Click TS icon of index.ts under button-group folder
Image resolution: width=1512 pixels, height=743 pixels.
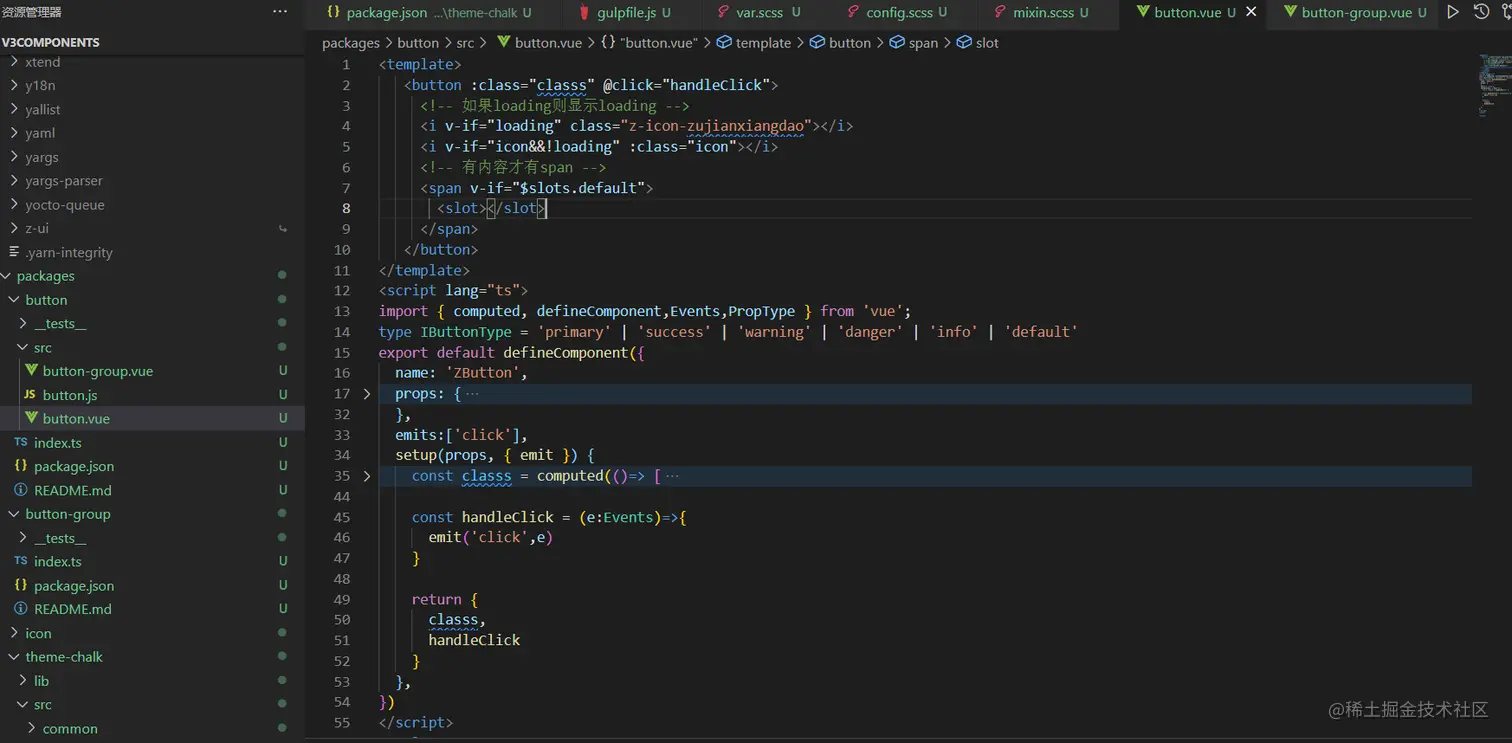coord(21,561)
